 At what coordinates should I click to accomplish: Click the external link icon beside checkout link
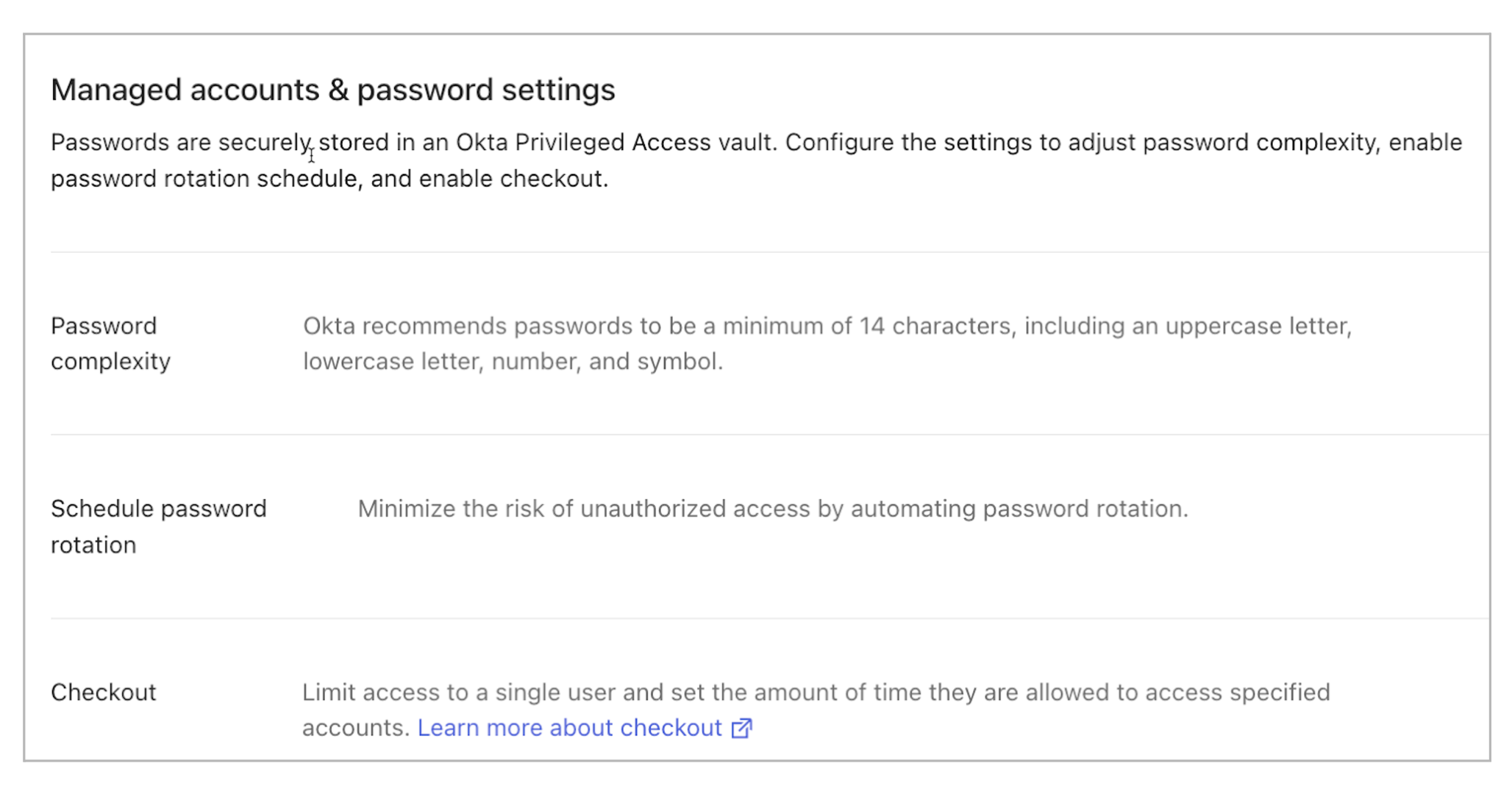tap(742, 728)
